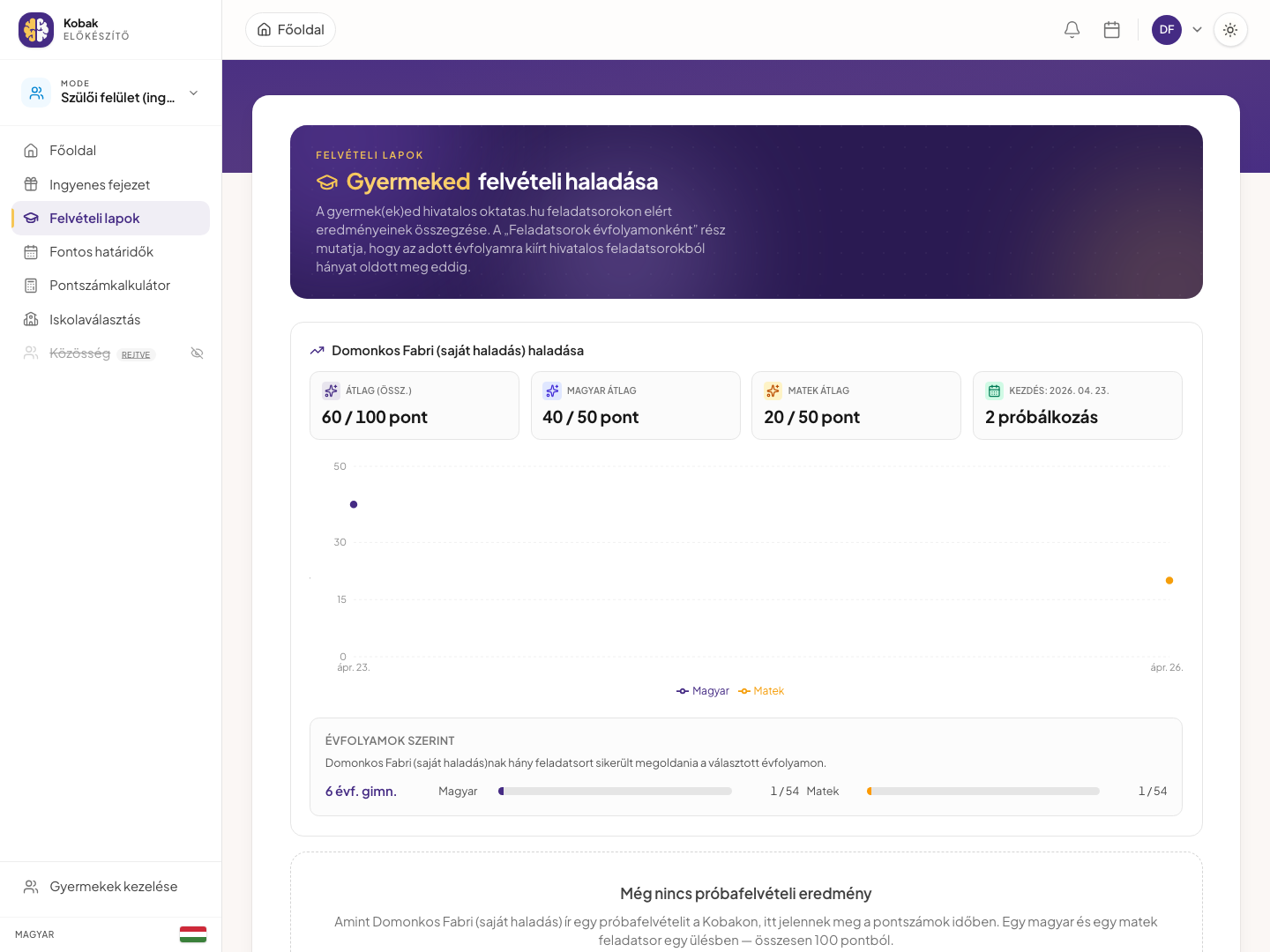
Task: Click the graduation cap icon in banner heading
Action: tap(327, 182)
